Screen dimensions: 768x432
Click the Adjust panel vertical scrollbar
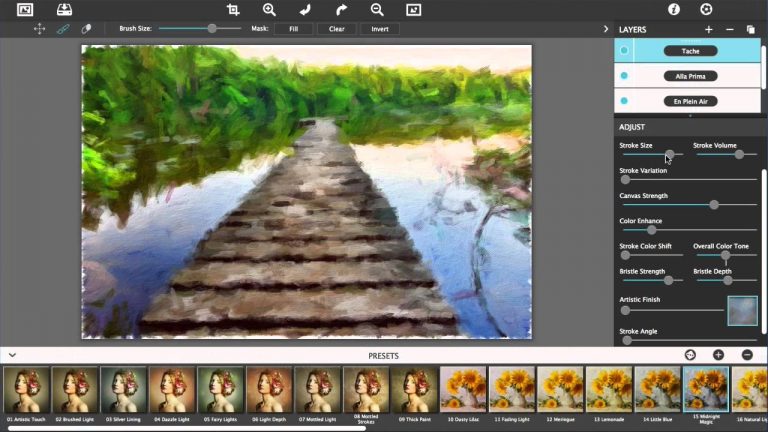[764, 252]
